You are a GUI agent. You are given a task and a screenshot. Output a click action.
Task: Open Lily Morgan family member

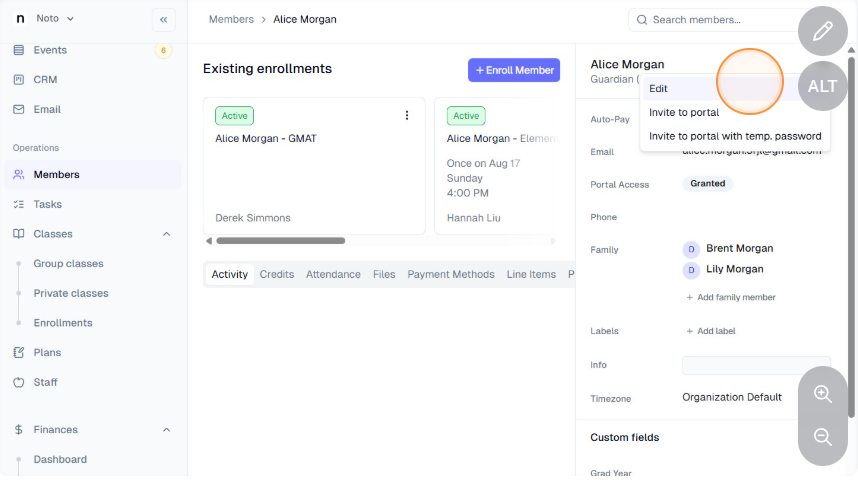735,269
